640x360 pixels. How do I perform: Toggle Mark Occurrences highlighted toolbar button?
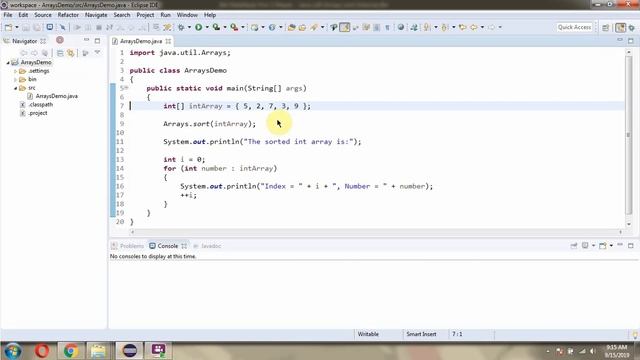click(344, 27)
